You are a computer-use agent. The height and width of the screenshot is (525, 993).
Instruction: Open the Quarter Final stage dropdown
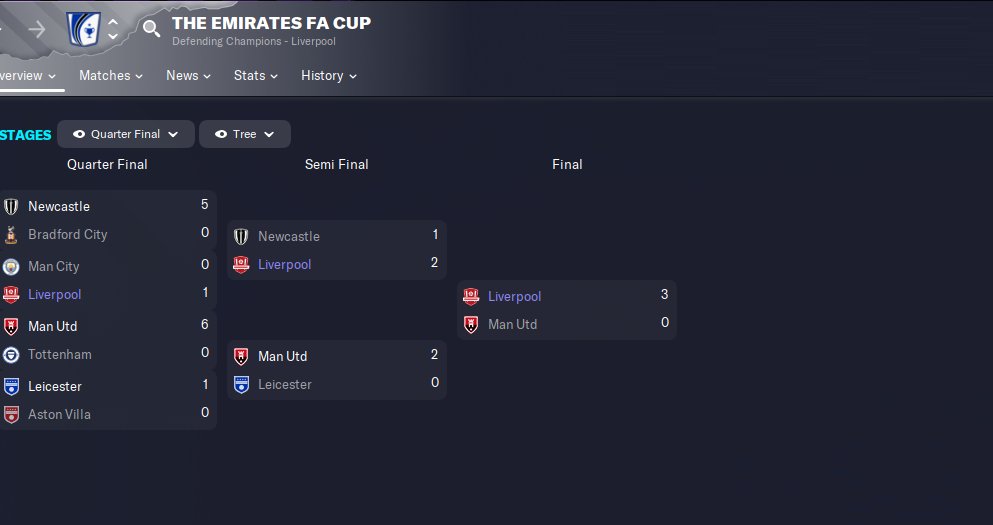coord(125,134)
